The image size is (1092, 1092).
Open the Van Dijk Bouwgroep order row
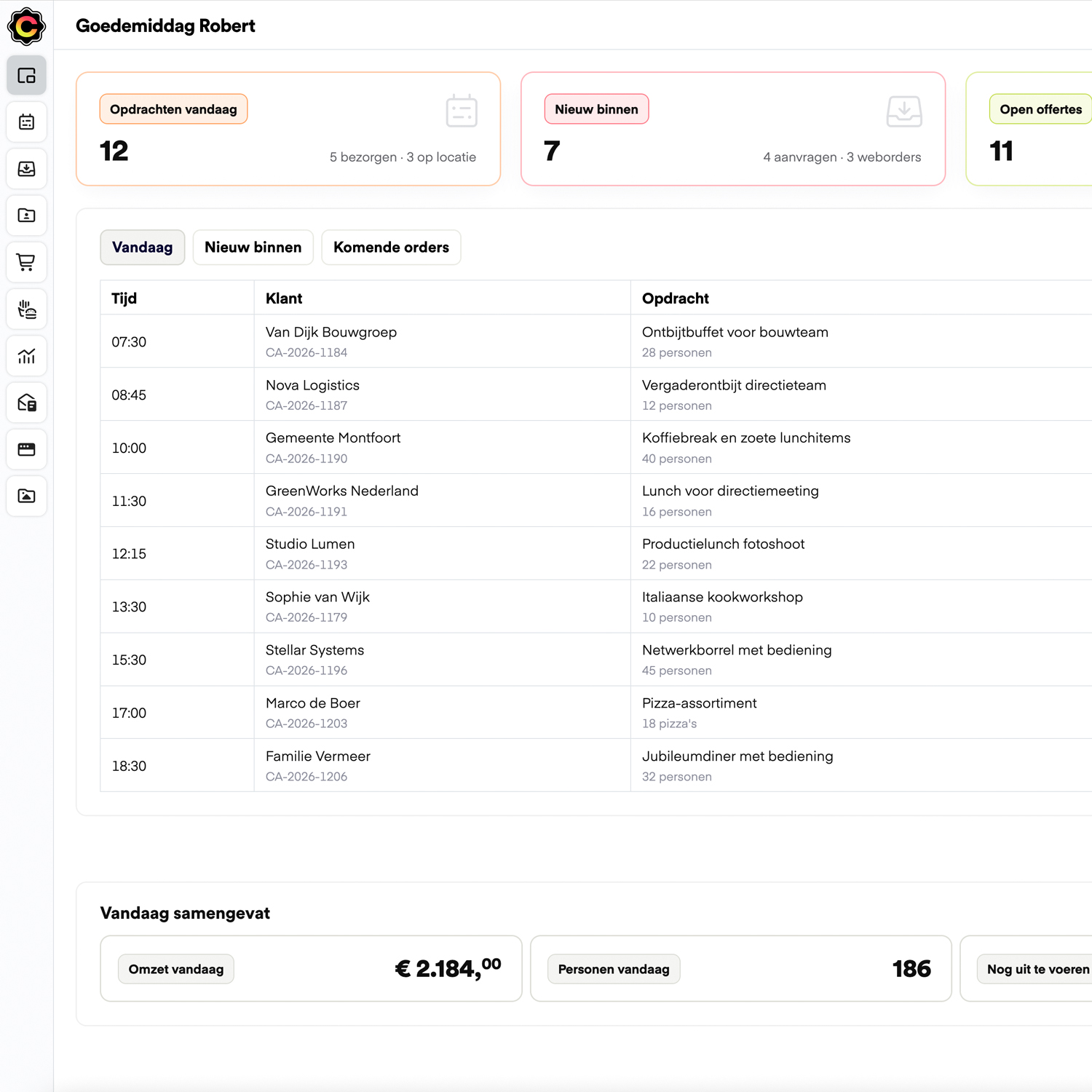point(596,341)
